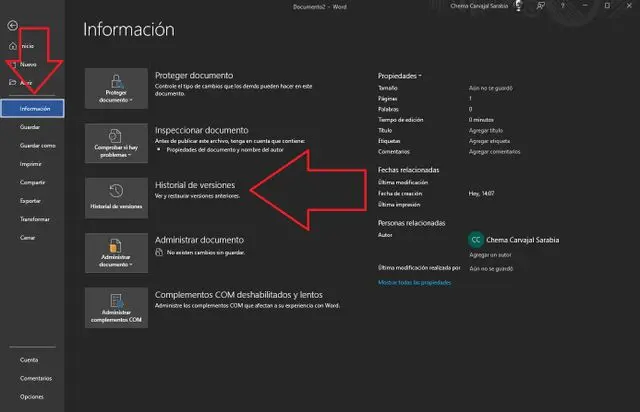Open Guardar como in the sidebar

tap(37, 145)
